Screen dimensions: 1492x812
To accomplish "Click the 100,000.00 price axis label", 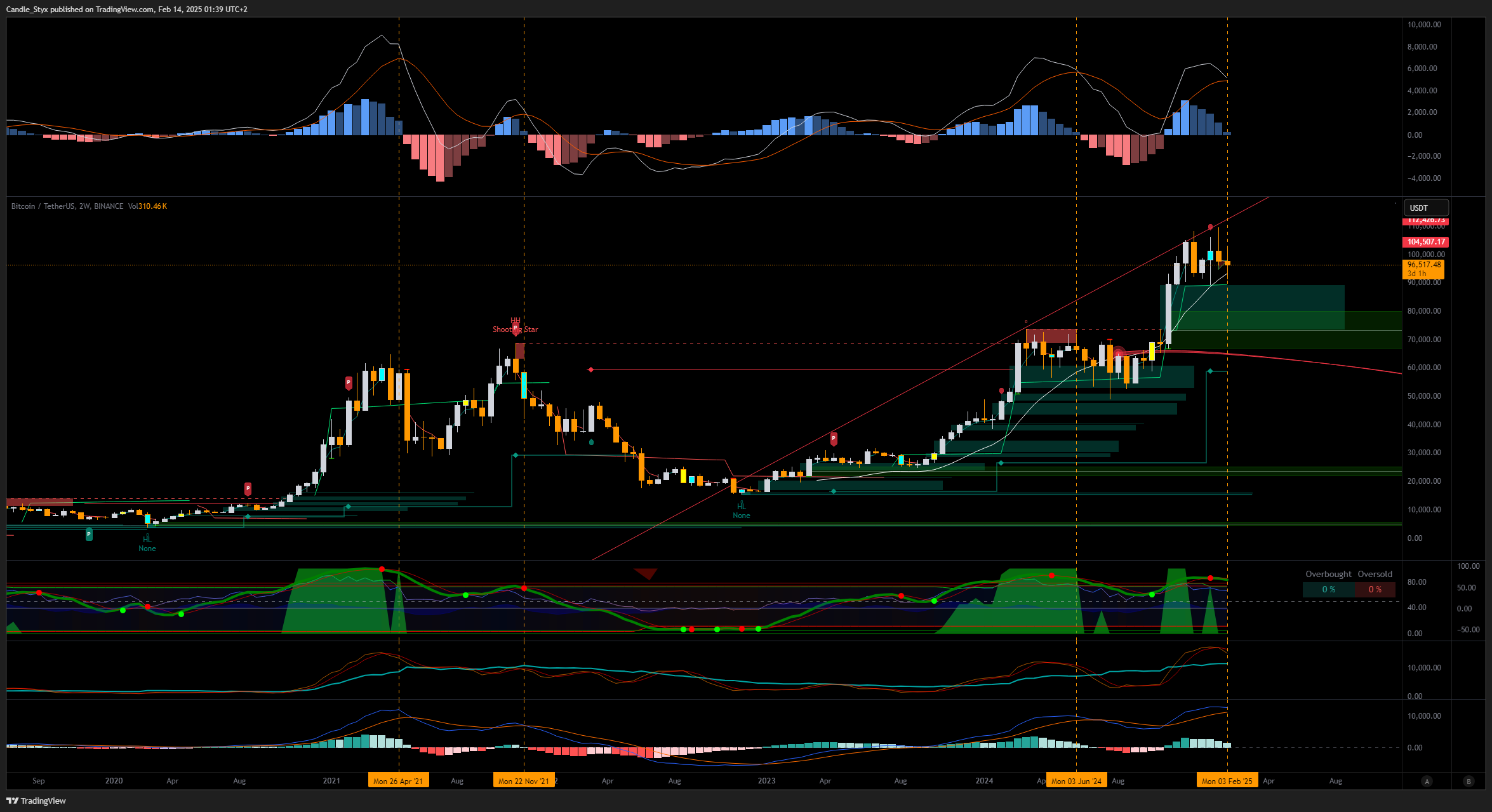I will [1426, 255].
